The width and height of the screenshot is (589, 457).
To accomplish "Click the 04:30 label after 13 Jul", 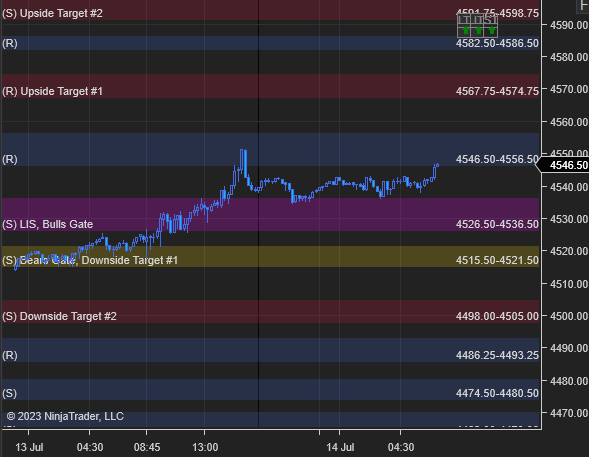I will pos(90,447).
